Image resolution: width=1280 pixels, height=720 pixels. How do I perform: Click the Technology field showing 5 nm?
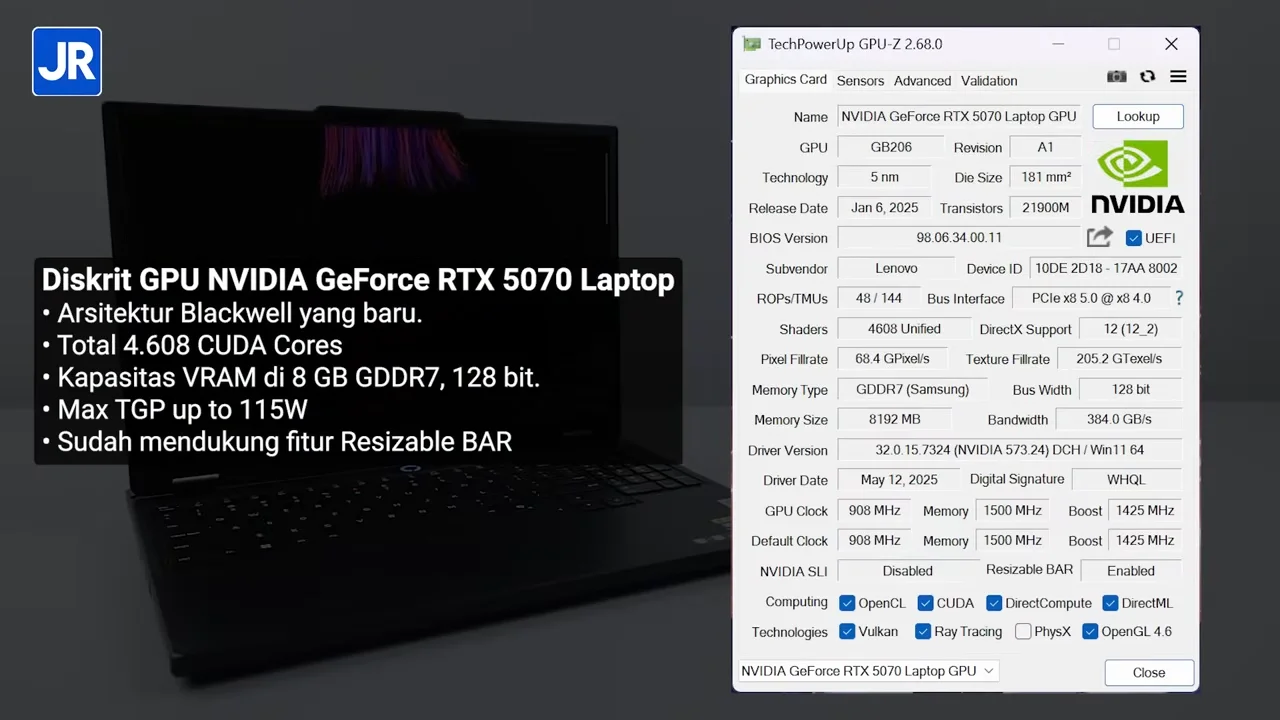coord(884,177)
